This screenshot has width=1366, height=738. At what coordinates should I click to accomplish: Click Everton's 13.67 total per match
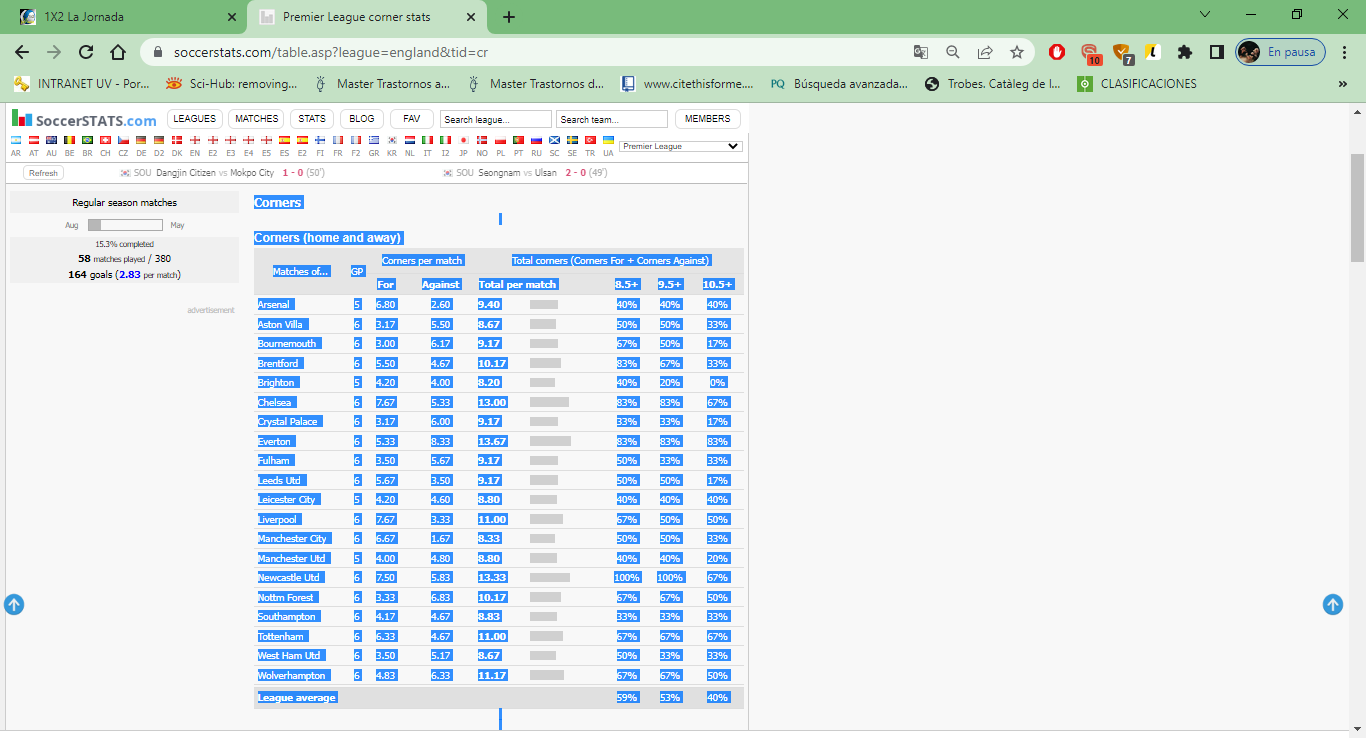(492, 441)
